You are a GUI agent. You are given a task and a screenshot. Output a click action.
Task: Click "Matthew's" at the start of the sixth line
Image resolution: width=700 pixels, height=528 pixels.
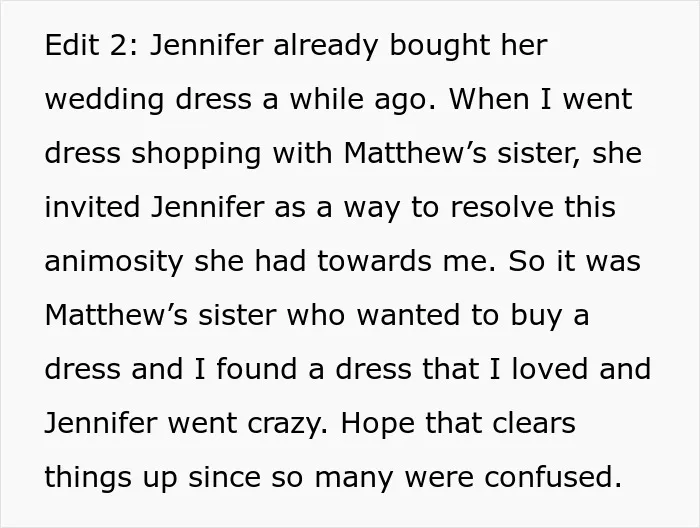[x=116, y=315]
